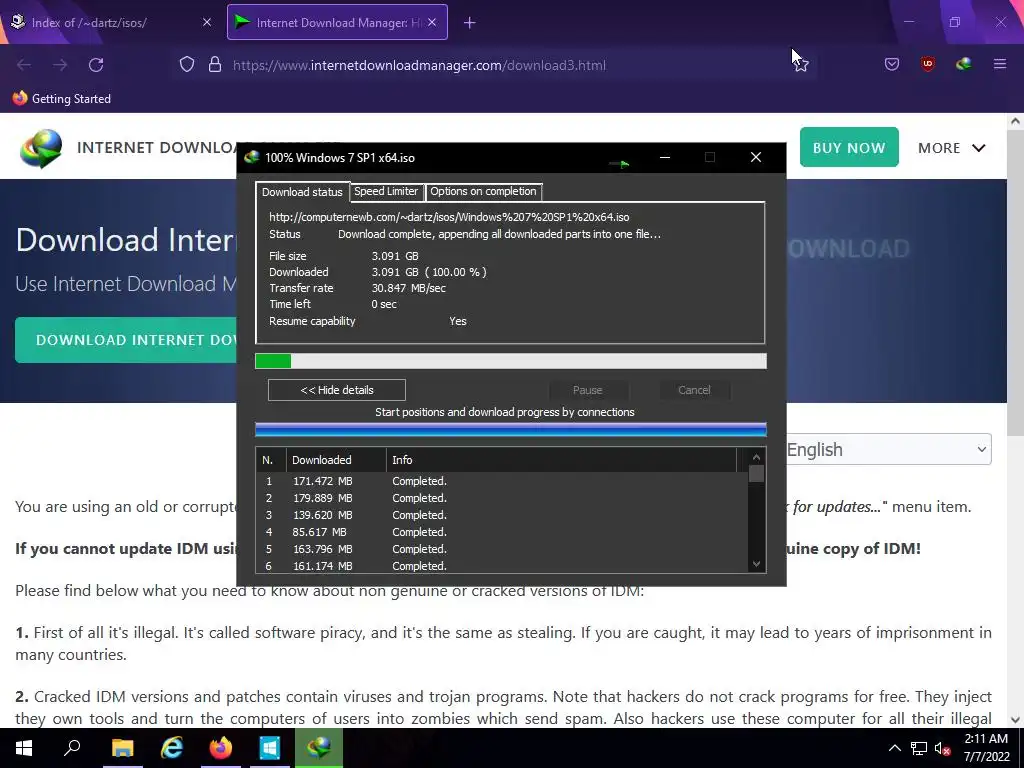Click the download URL text in dialog
Image resolution: width=1024 pixels, height=768 pixels.
[x=449, y=217]
